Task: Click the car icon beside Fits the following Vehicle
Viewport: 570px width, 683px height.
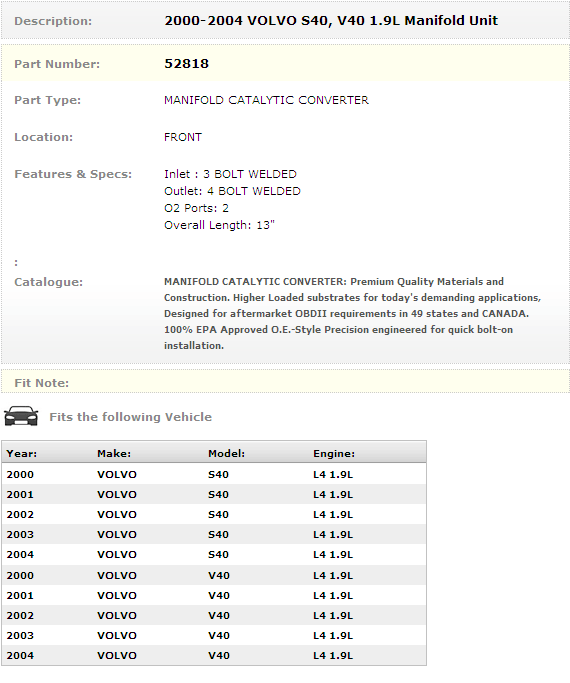Action: (21, 416)
